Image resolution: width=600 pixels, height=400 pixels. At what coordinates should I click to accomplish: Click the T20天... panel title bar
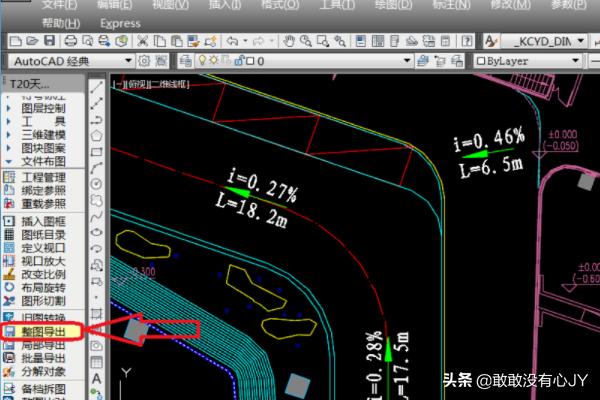click(43, 84)
